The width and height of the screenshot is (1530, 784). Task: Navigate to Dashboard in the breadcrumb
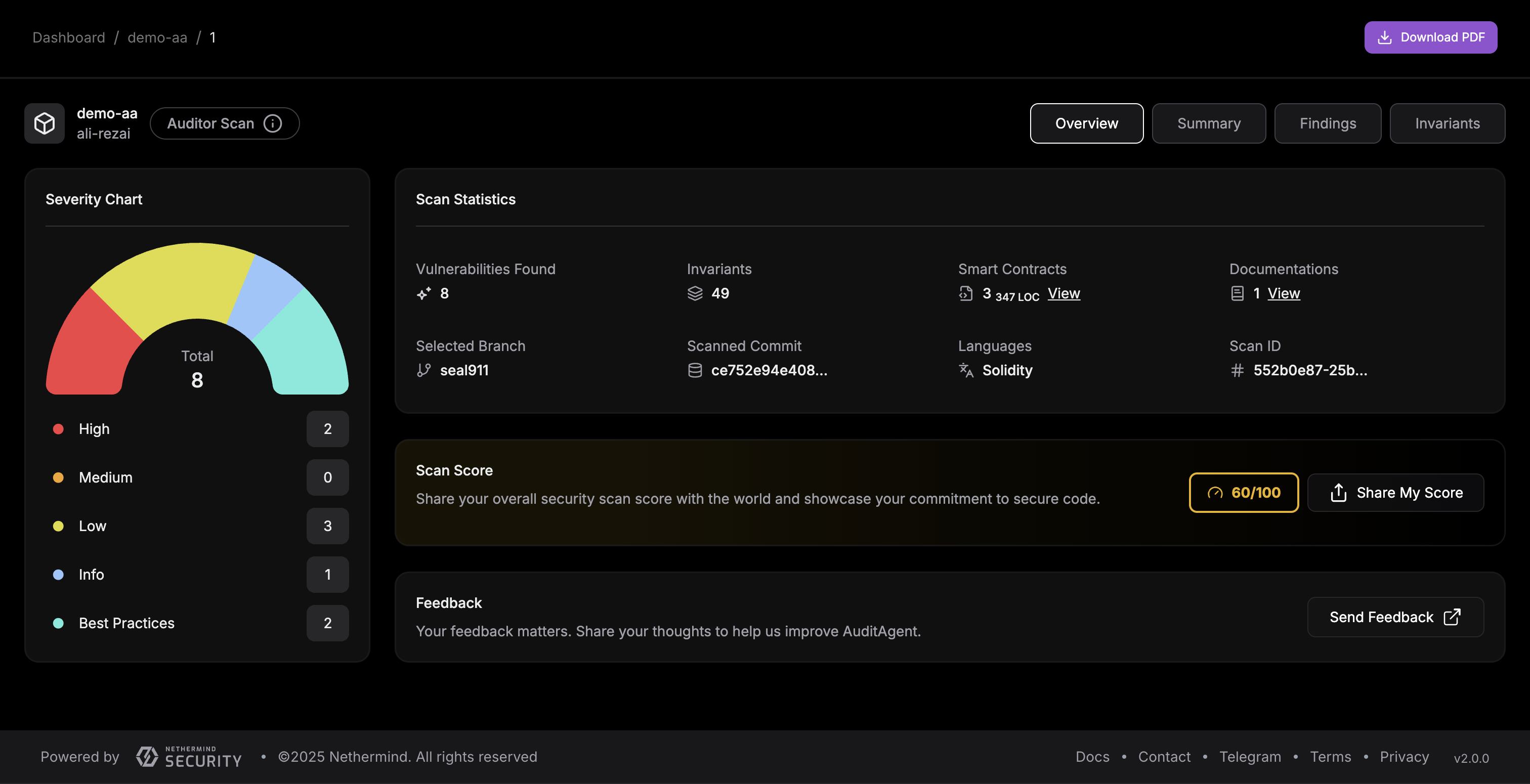click(68, 37)
